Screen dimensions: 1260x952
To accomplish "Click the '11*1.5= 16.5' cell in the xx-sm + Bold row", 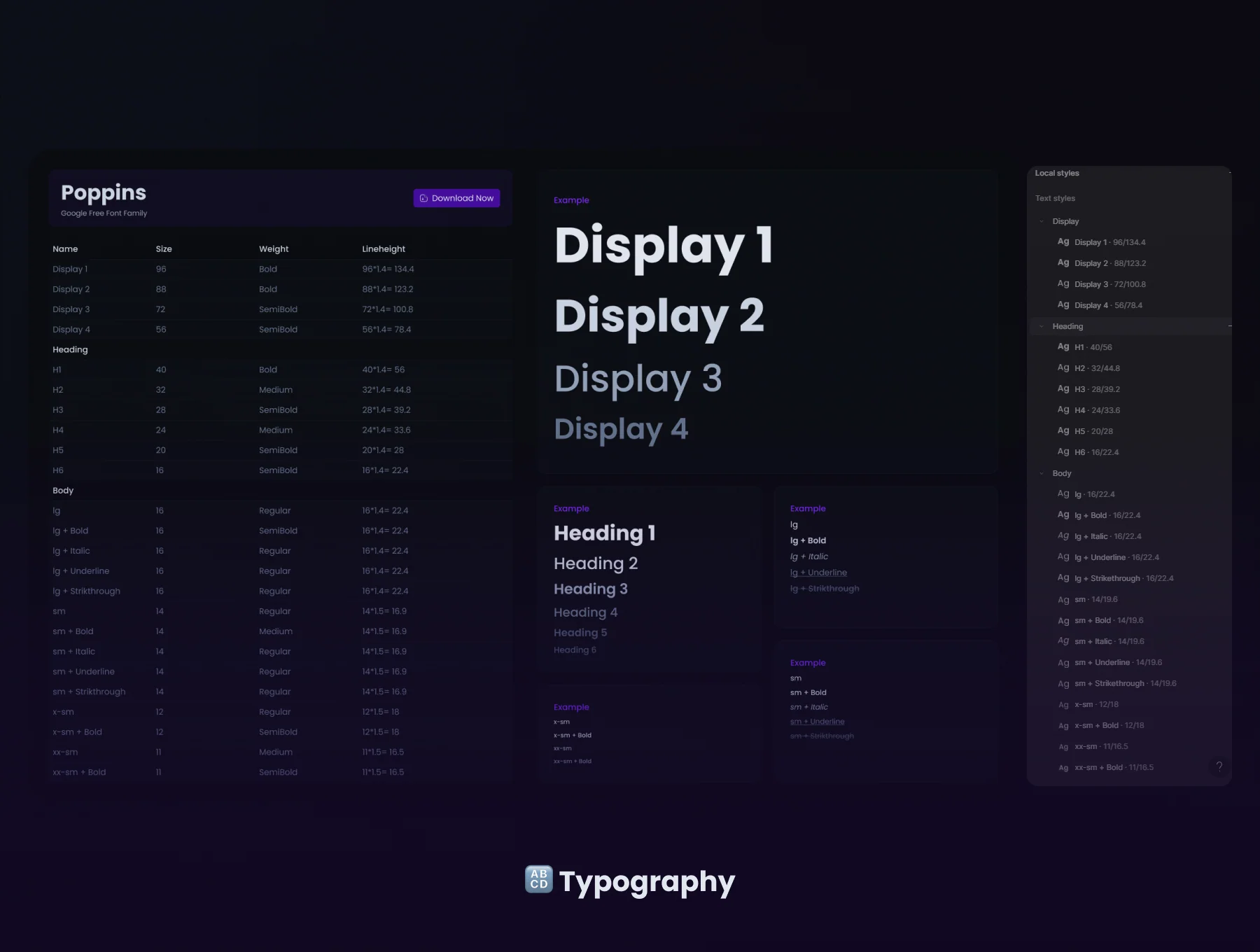I will click(383, 773).
